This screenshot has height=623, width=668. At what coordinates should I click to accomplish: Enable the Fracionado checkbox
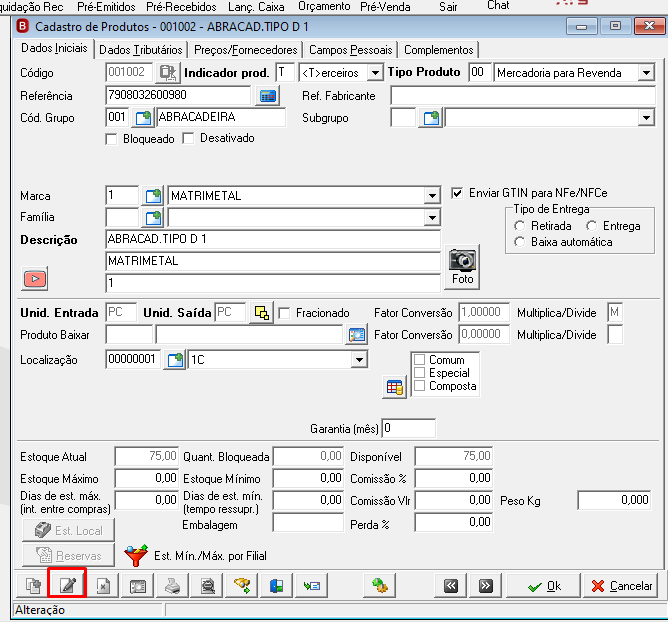[284, 313]
